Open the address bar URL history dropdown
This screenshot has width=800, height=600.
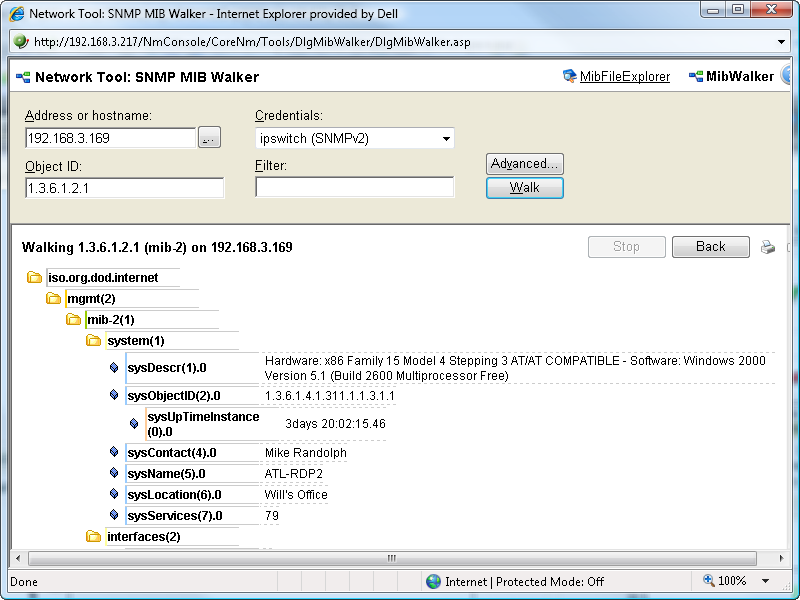[x=782, y=42]
